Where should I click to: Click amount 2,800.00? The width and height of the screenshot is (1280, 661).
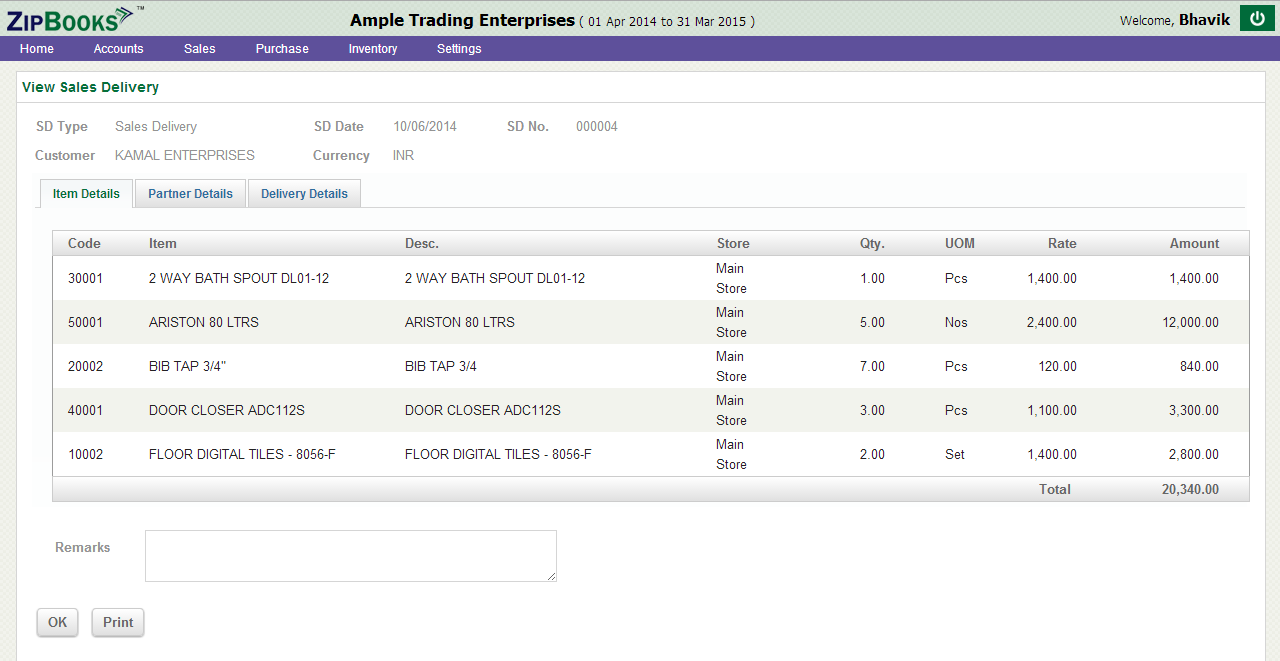1194,455
